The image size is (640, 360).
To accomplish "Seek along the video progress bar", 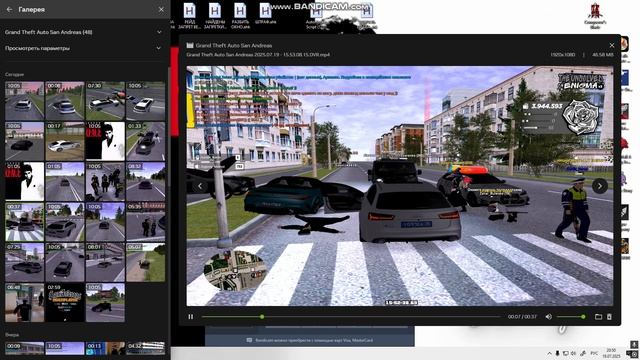I will [351, 317].
